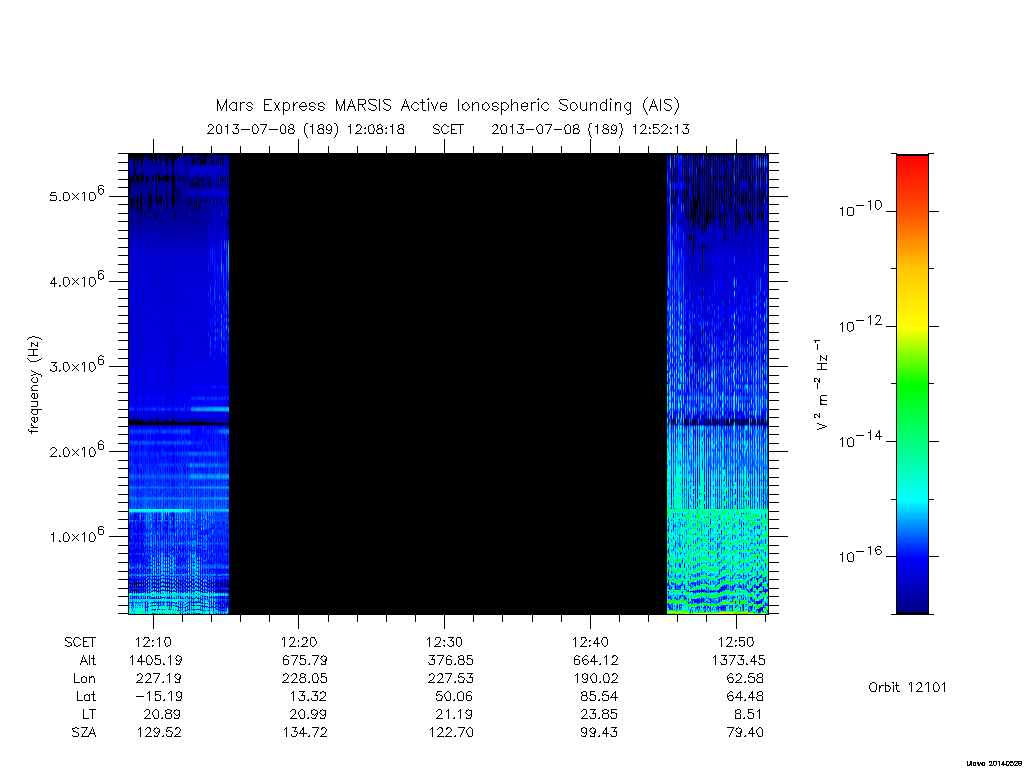Select the 1.0x10^6 frequency axis label
1024x768 pixels.
click(76, 535)
